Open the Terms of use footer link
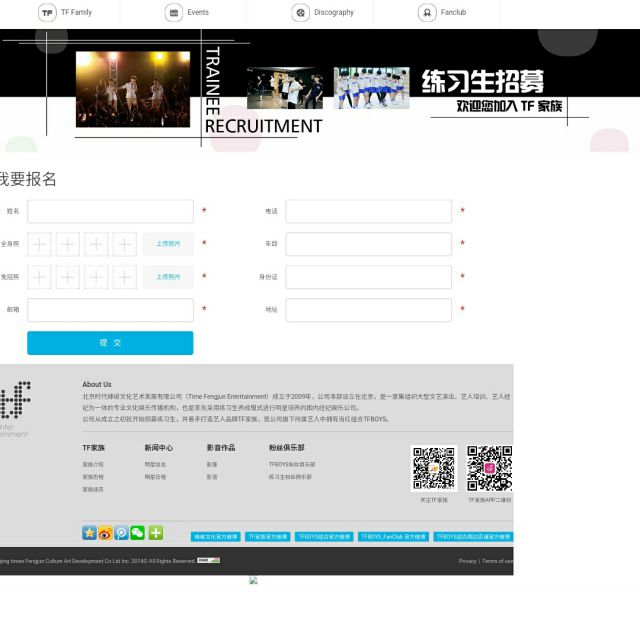 click(x=498, y=561)
